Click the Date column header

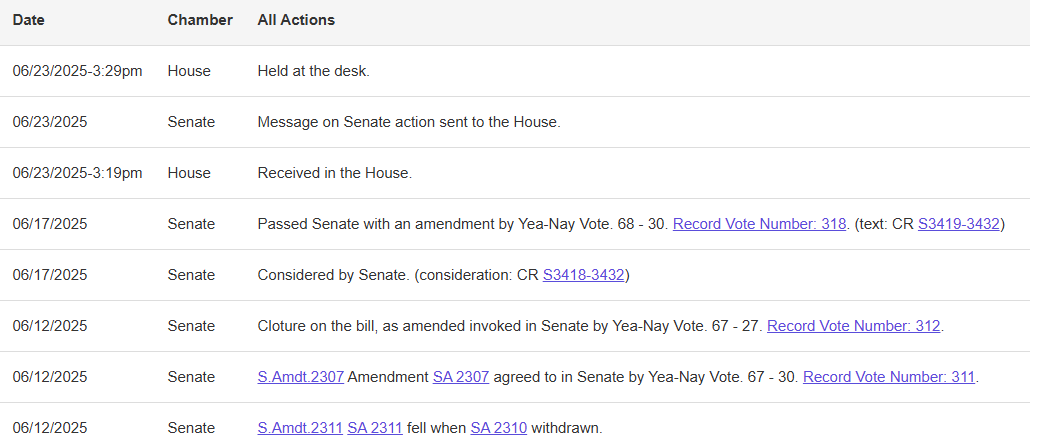tap(29, 20)
